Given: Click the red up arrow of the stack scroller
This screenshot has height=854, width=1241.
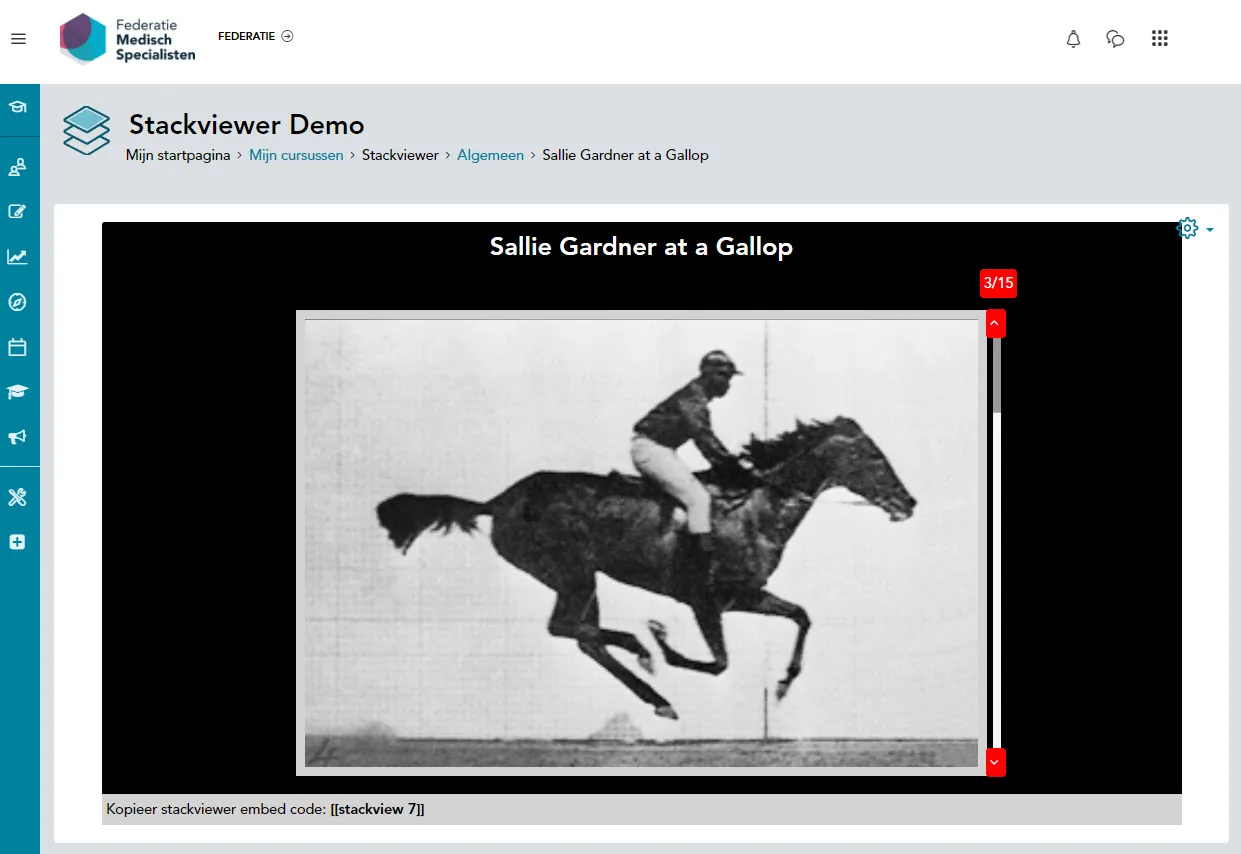Looking at the screenshot, I should [995, 323].
